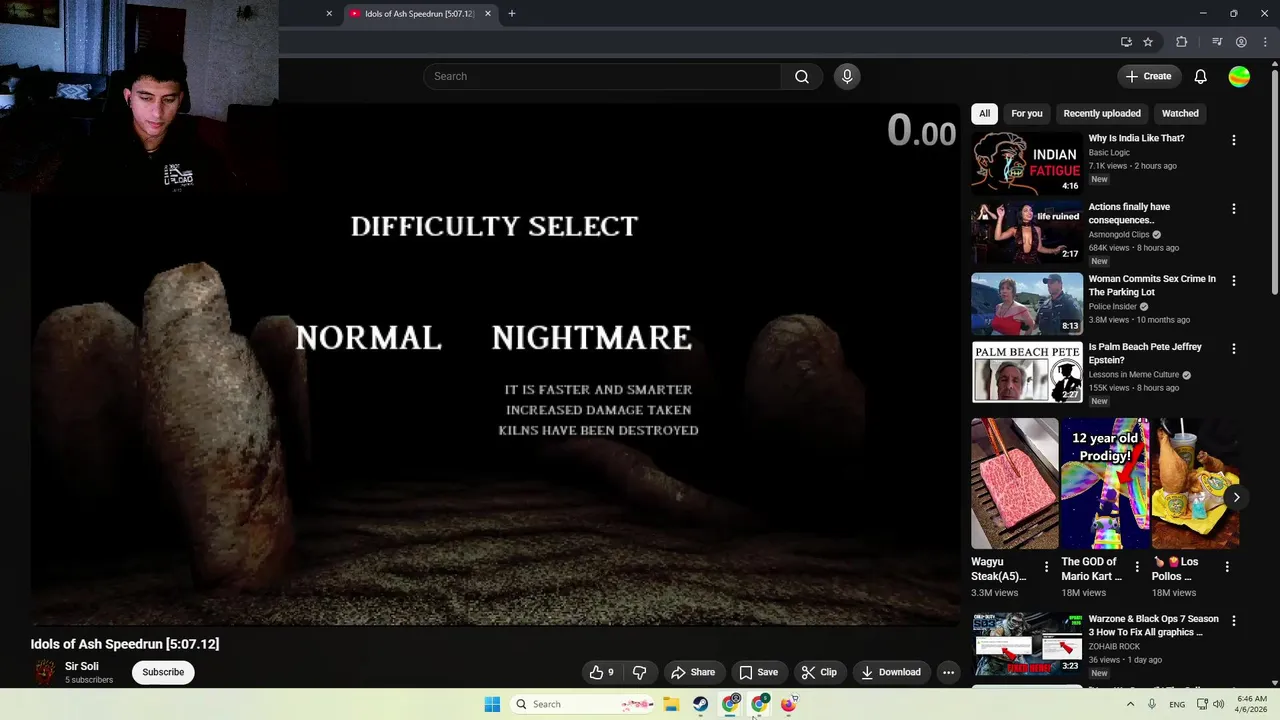The height and width of the screenshot is (720, 1280).
Task: Show next shorts with arrow button
Action: (1236, 497)
